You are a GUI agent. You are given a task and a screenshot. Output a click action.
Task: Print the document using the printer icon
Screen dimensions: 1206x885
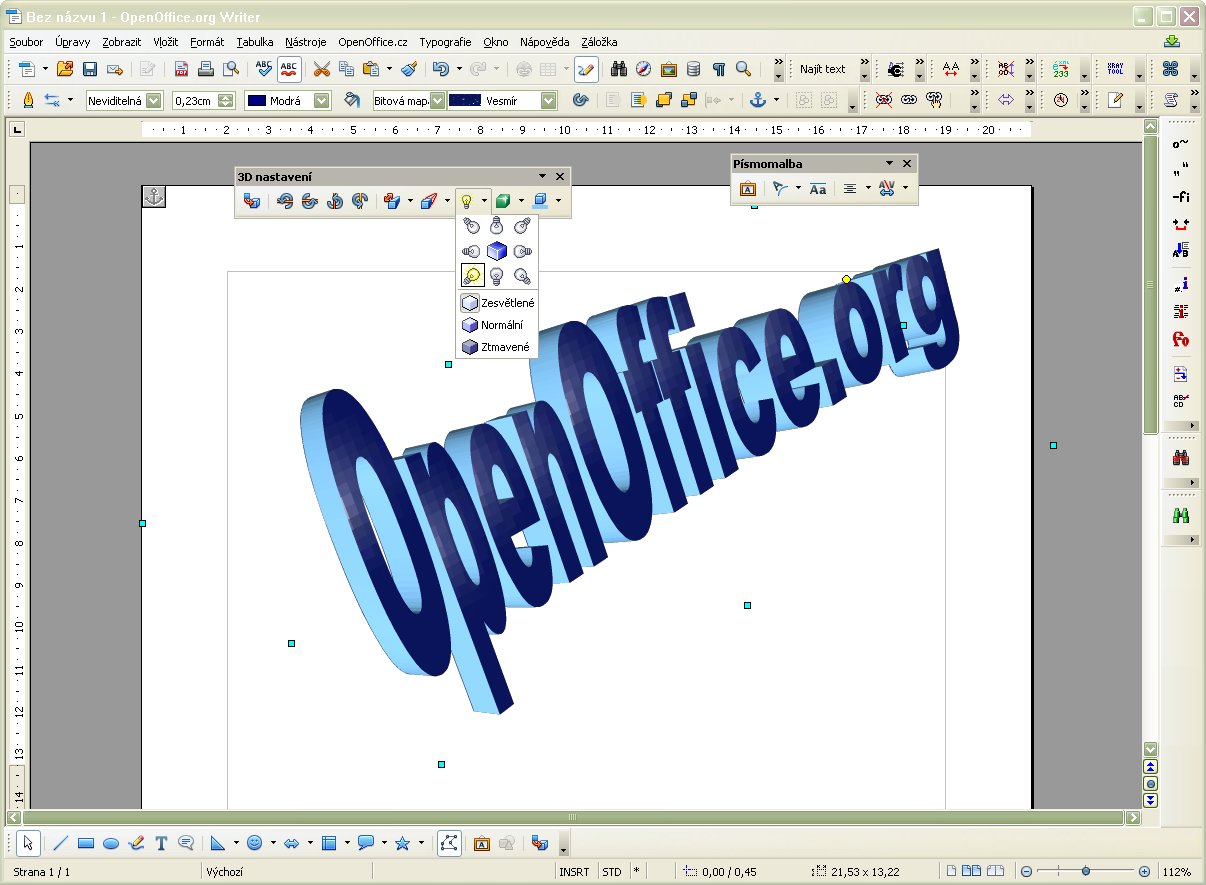pyautogui.click(x=206, y=69)
